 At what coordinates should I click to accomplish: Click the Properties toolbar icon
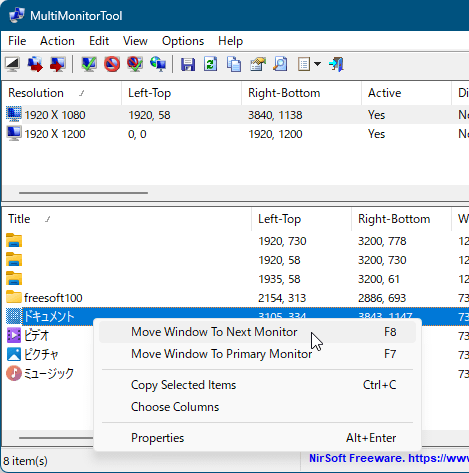click(x=257, y=64)
